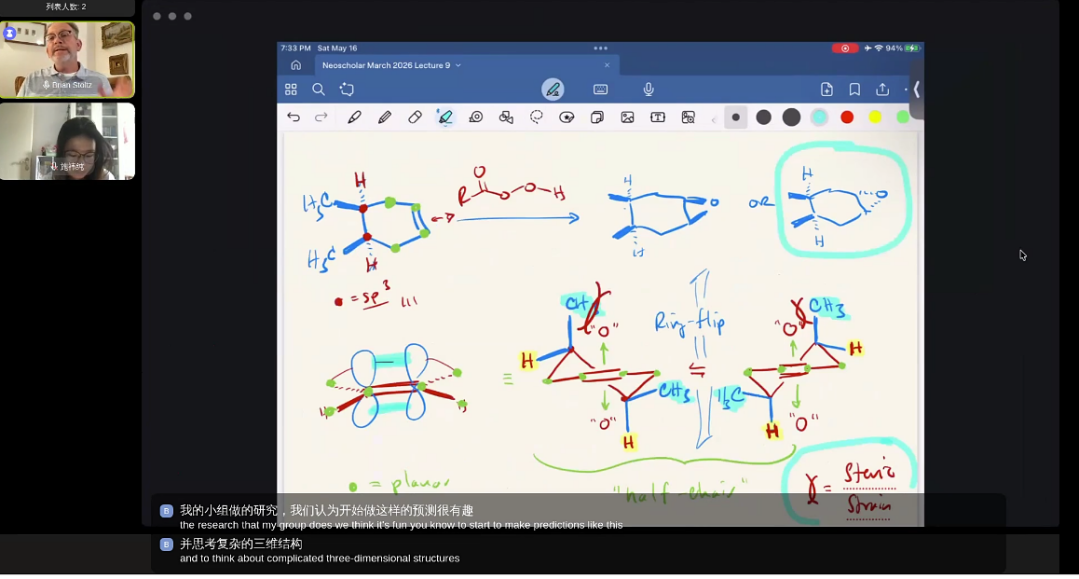Pick the yellow color swatch
The height and width of the screenshot is (579, 1079).
(x=875, y=118)
